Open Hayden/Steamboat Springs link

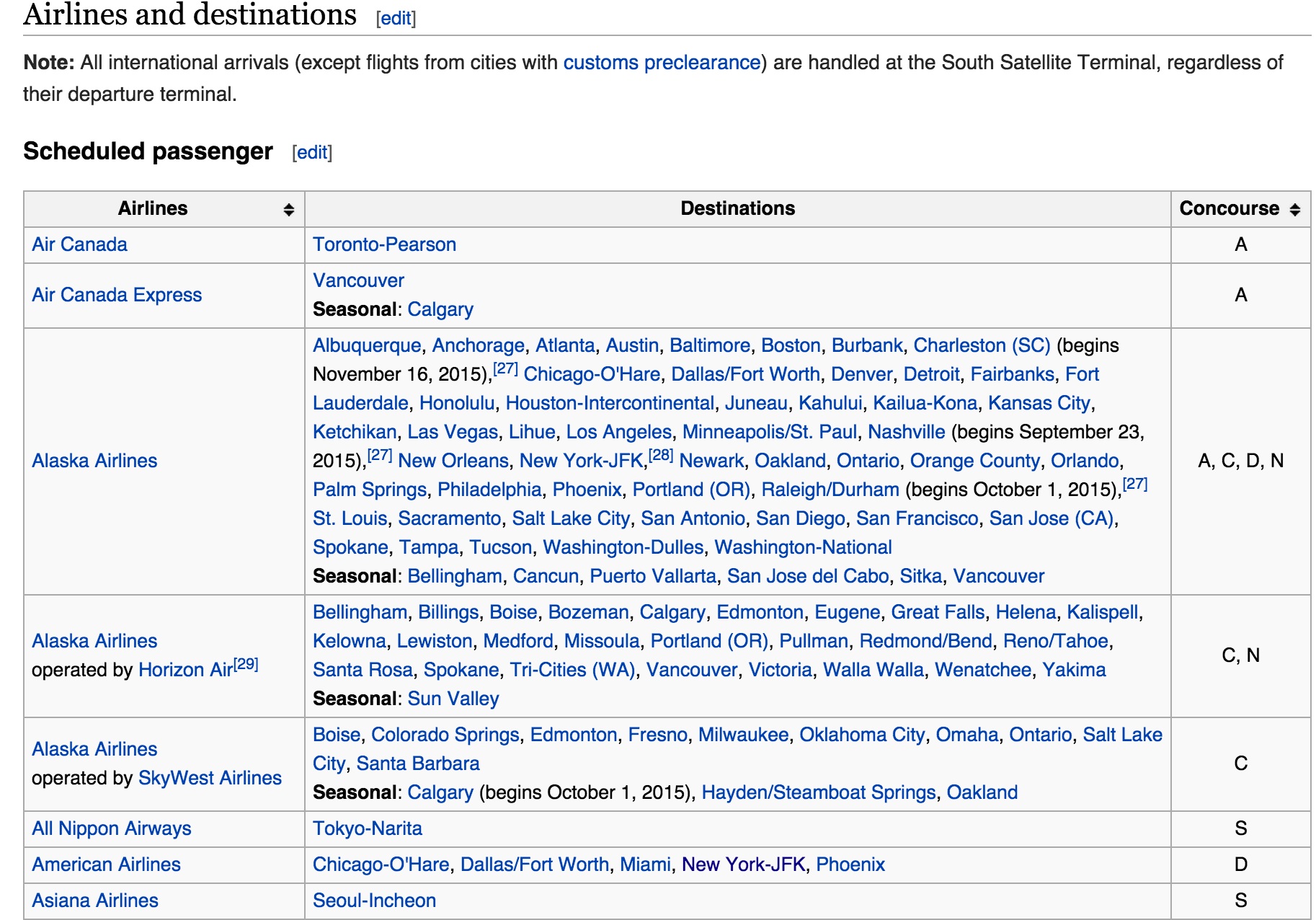[819, 792]
